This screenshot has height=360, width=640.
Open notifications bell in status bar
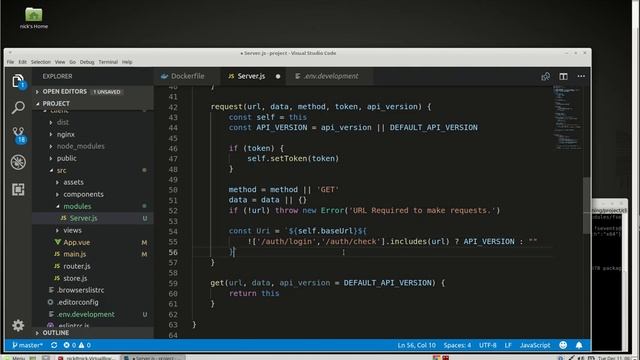(x=579, y=345)
